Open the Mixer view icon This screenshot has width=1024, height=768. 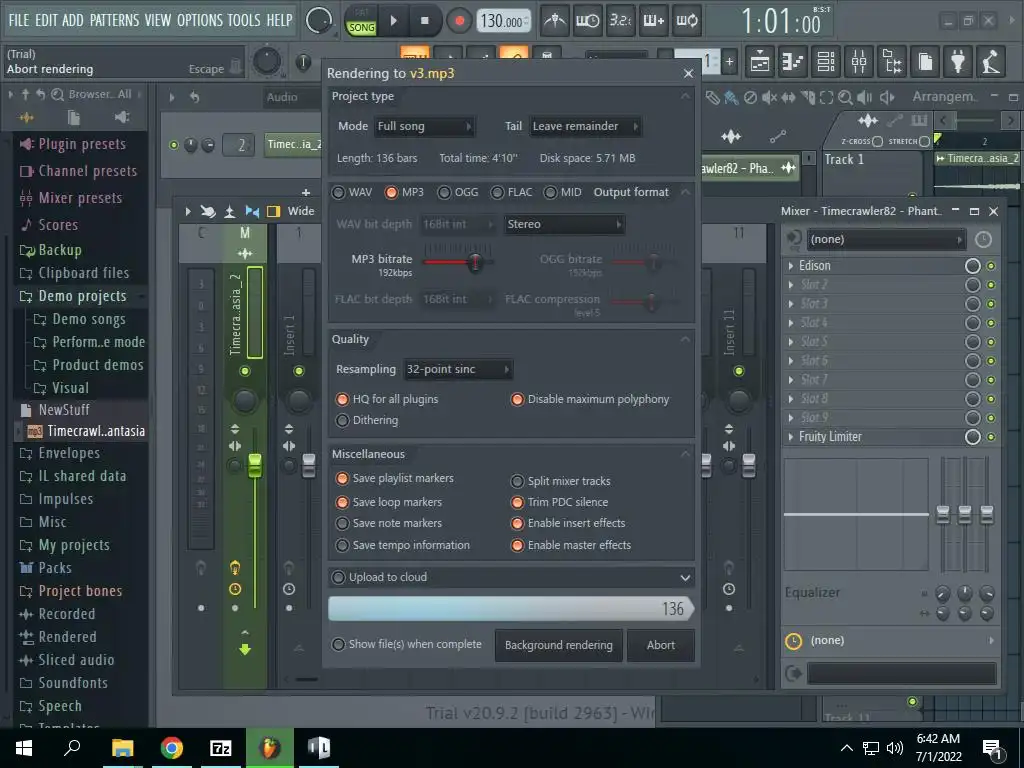(x=859, y=61)
